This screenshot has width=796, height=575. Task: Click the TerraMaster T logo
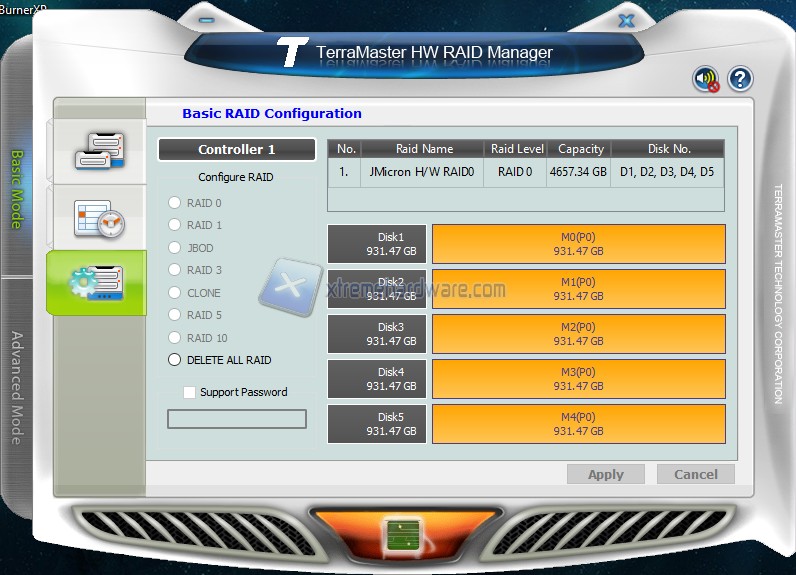tap(293, 52)
